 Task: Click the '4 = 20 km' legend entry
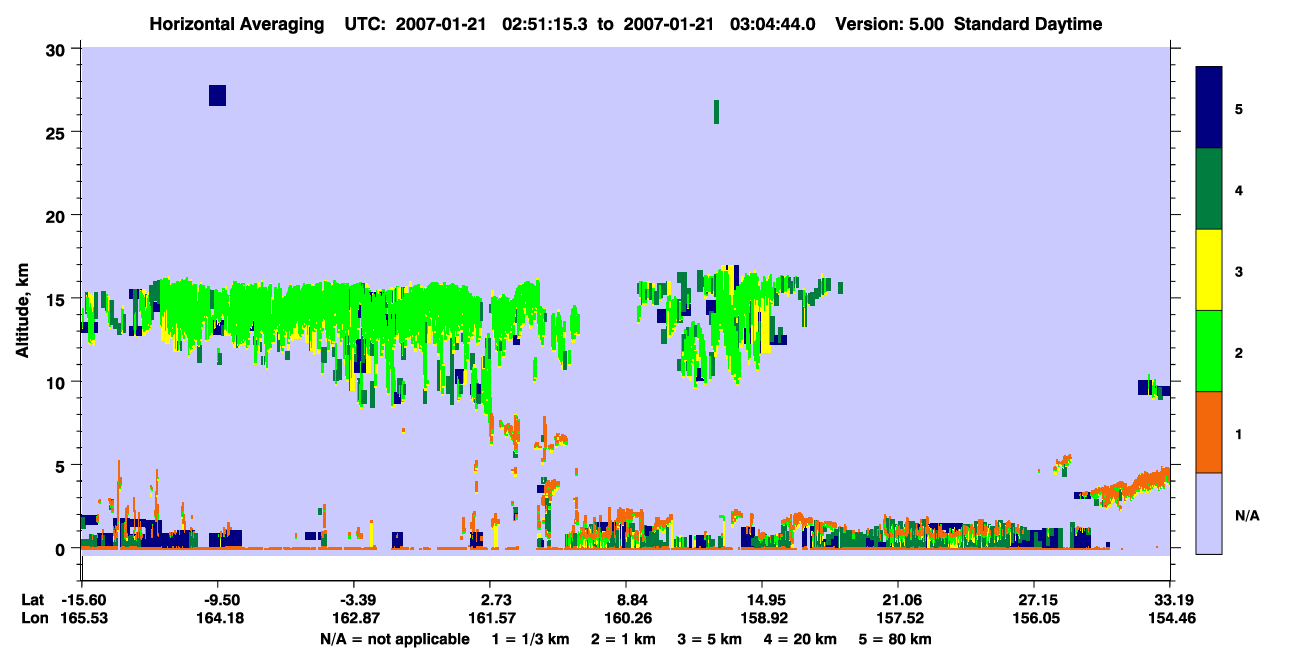[x=801, y=639]
